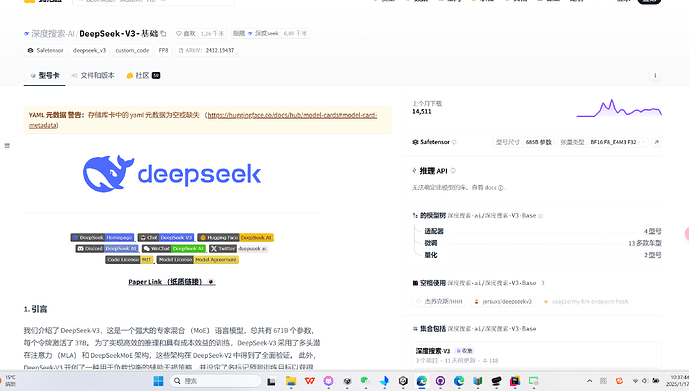
Task: Select the custom_code tag
Action: [x=132, y=51]
